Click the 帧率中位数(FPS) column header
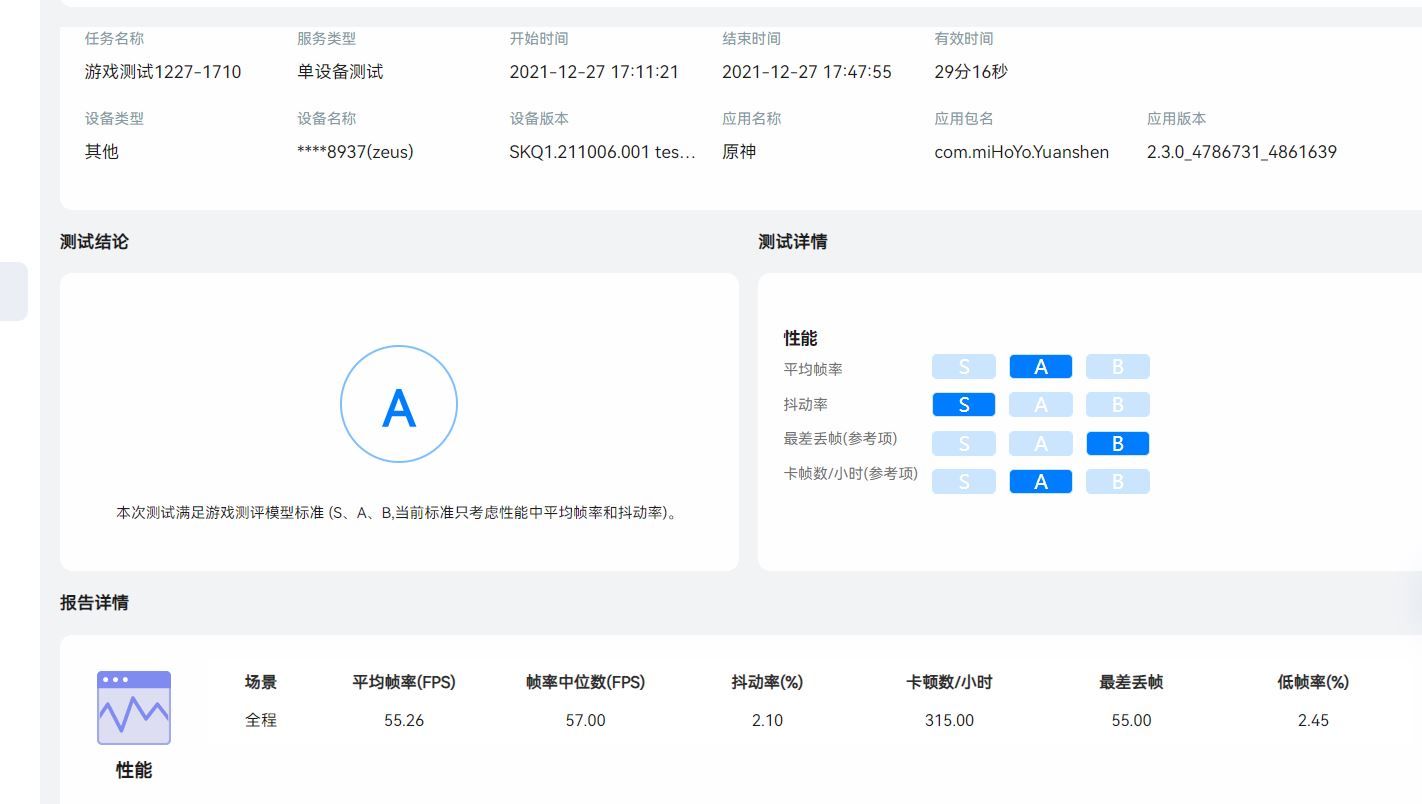 point(586,682)
